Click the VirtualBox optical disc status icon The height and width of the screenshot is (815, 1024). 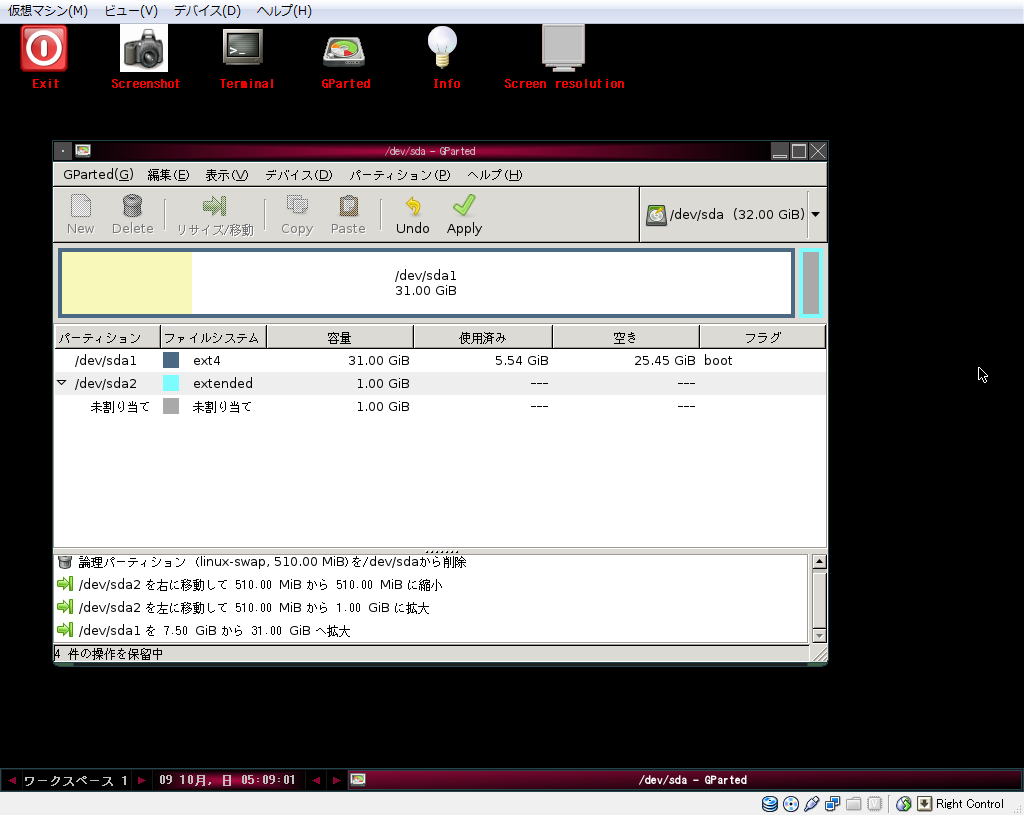791,804
